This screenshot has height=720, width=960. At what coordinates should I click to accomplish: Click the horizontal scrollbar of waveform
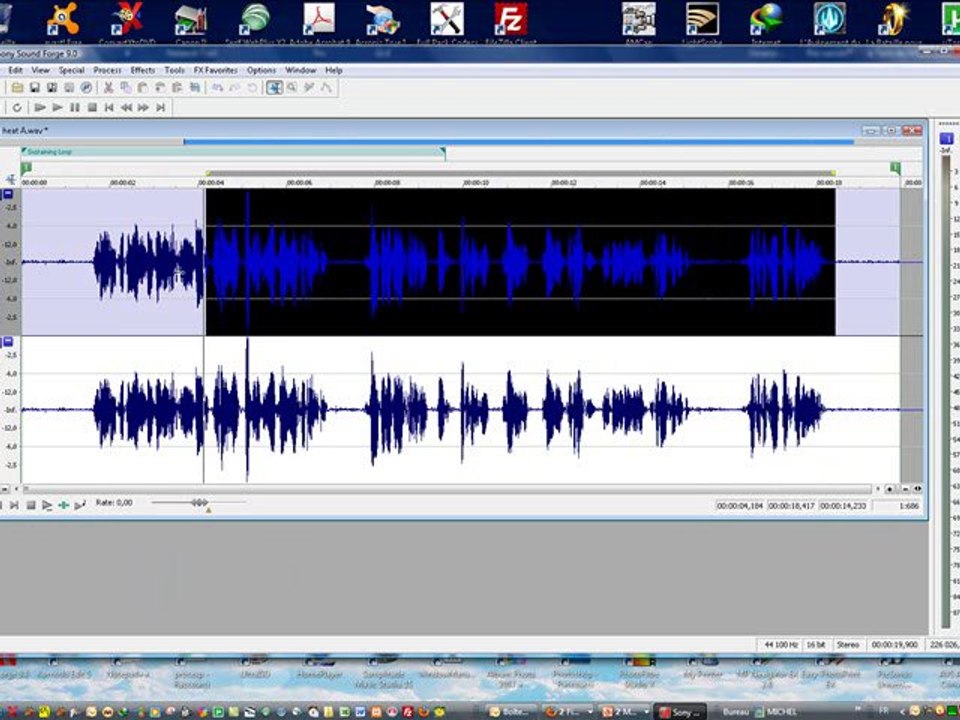pyautogui.click(x=448, y=489)
